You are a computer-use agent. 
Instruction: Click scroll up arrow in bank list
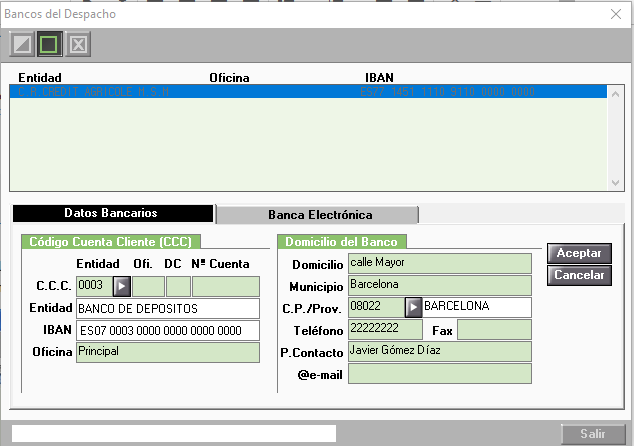pyautogui.click(x=615, y=94)
